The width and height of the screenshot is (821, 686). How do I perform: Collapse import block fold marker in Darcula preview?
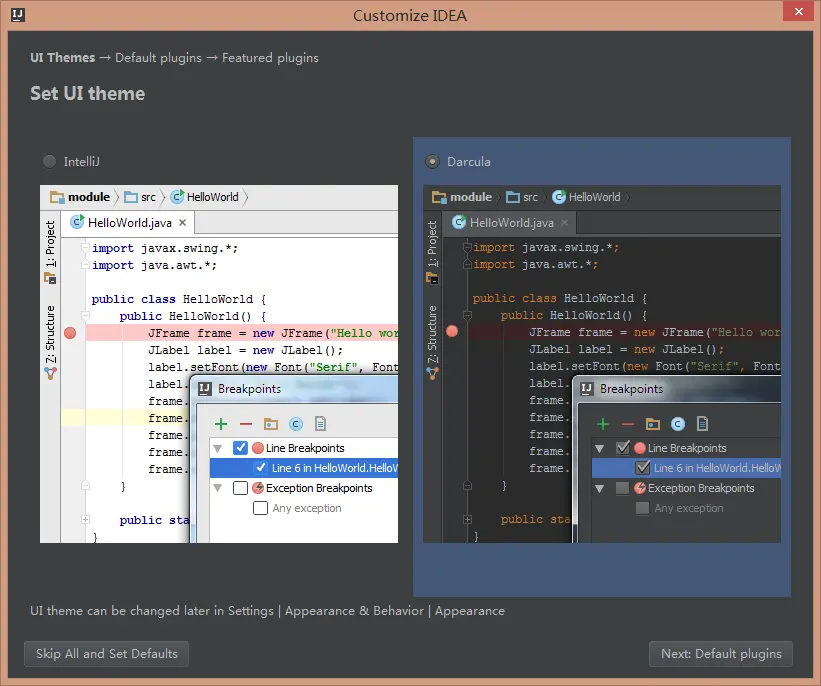click(x=468, y=247)
